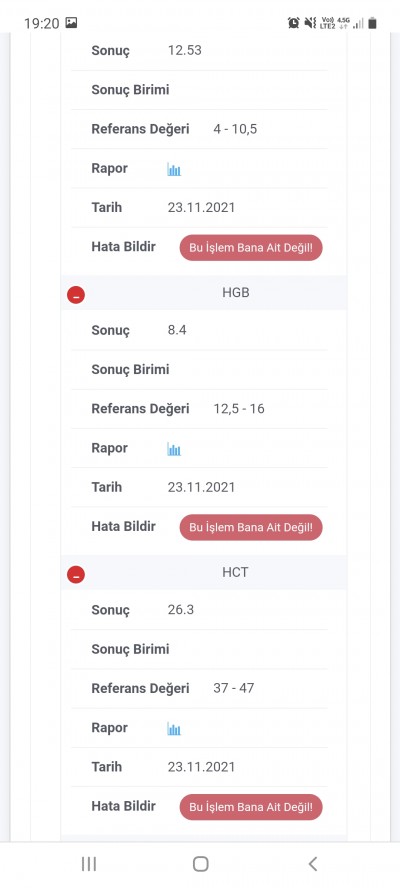Viewport: 400px width, 888px height.
Task: Tap the HGB section header row
Action: (x=204, y=293)
